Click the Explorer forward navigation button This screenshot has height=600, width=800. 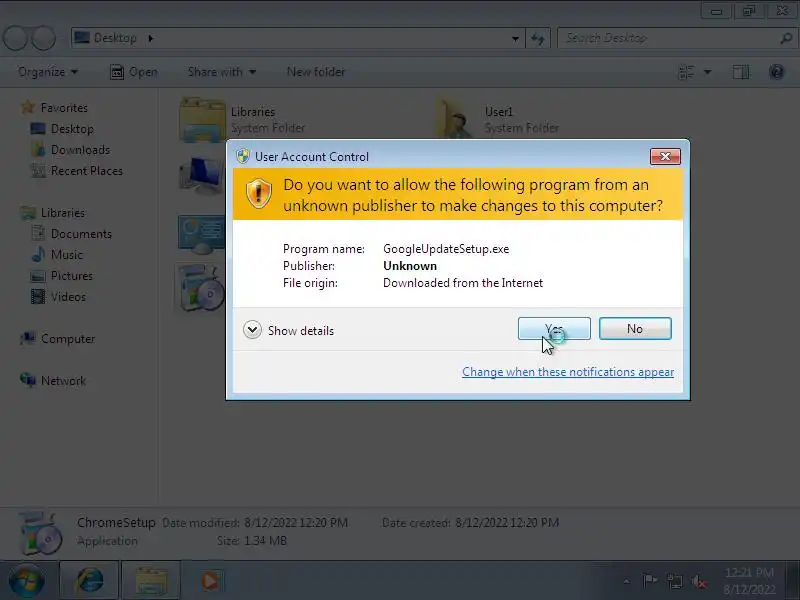pos(44,38)
